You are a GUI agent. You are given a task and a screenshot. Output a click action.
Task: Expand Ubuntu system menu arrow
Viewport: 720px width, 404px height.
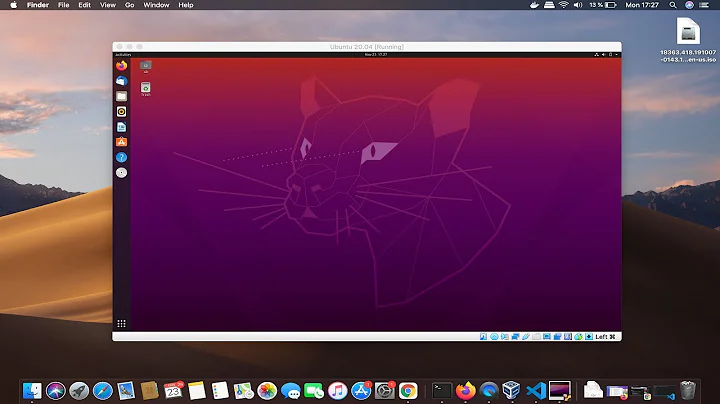coord(616,55)
